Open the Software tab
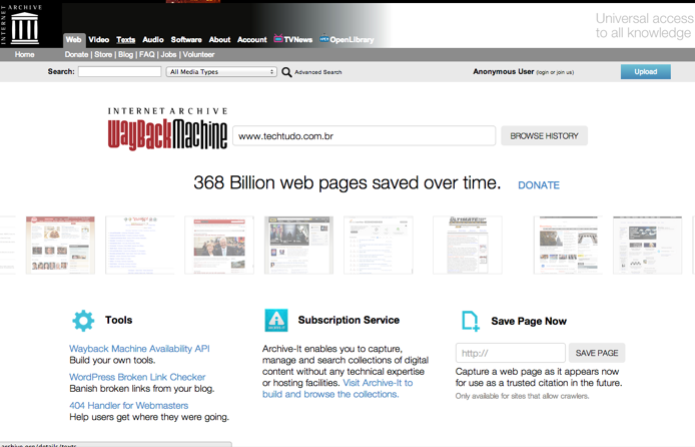This screenshot has height=447, width=695. pos(186,39)
